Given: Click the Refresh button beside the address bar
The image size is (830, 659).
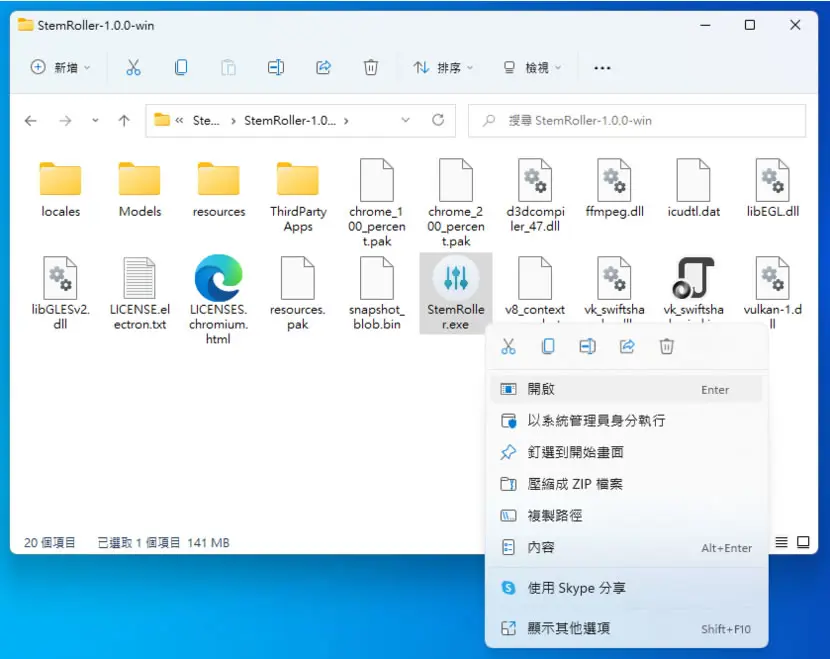Looking at the screenshot, I should click(438, 120).
